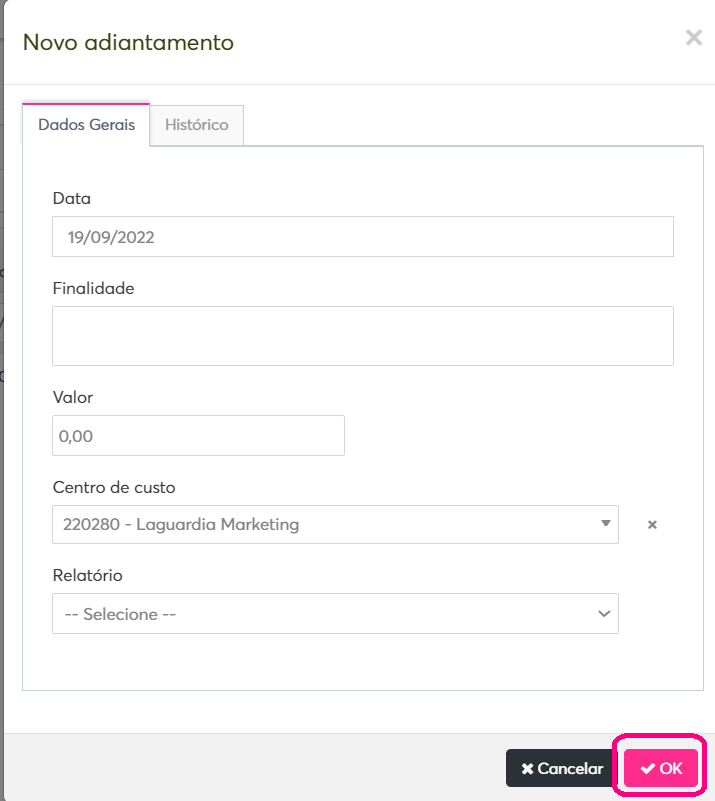Click the Data field label
Screen dimensions: 715x801
[x=71, y=199]
